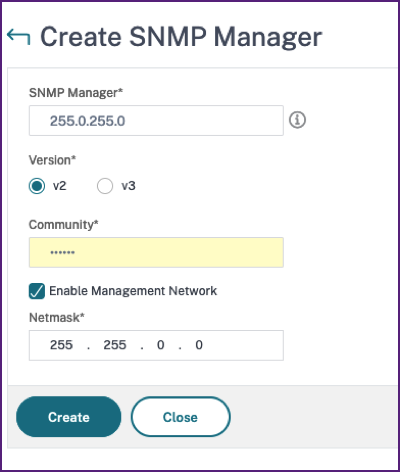400x472 pixels.
Task: Click the Create SNMP Manager heading
Action: pyautogui.click(x=181, y=37)
